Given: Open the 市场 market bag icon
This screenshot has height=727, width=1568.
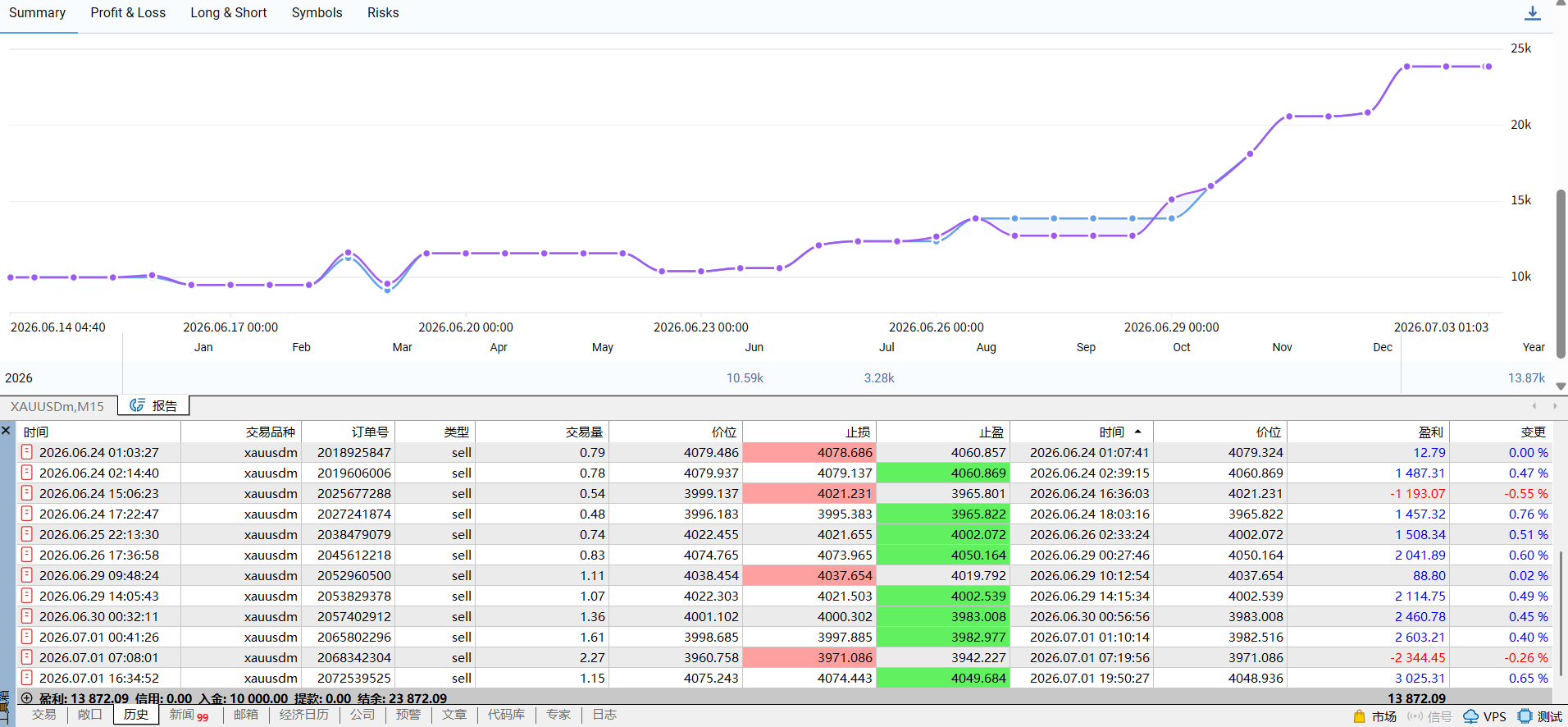Looking at the screenshot, I should 1359,716.
